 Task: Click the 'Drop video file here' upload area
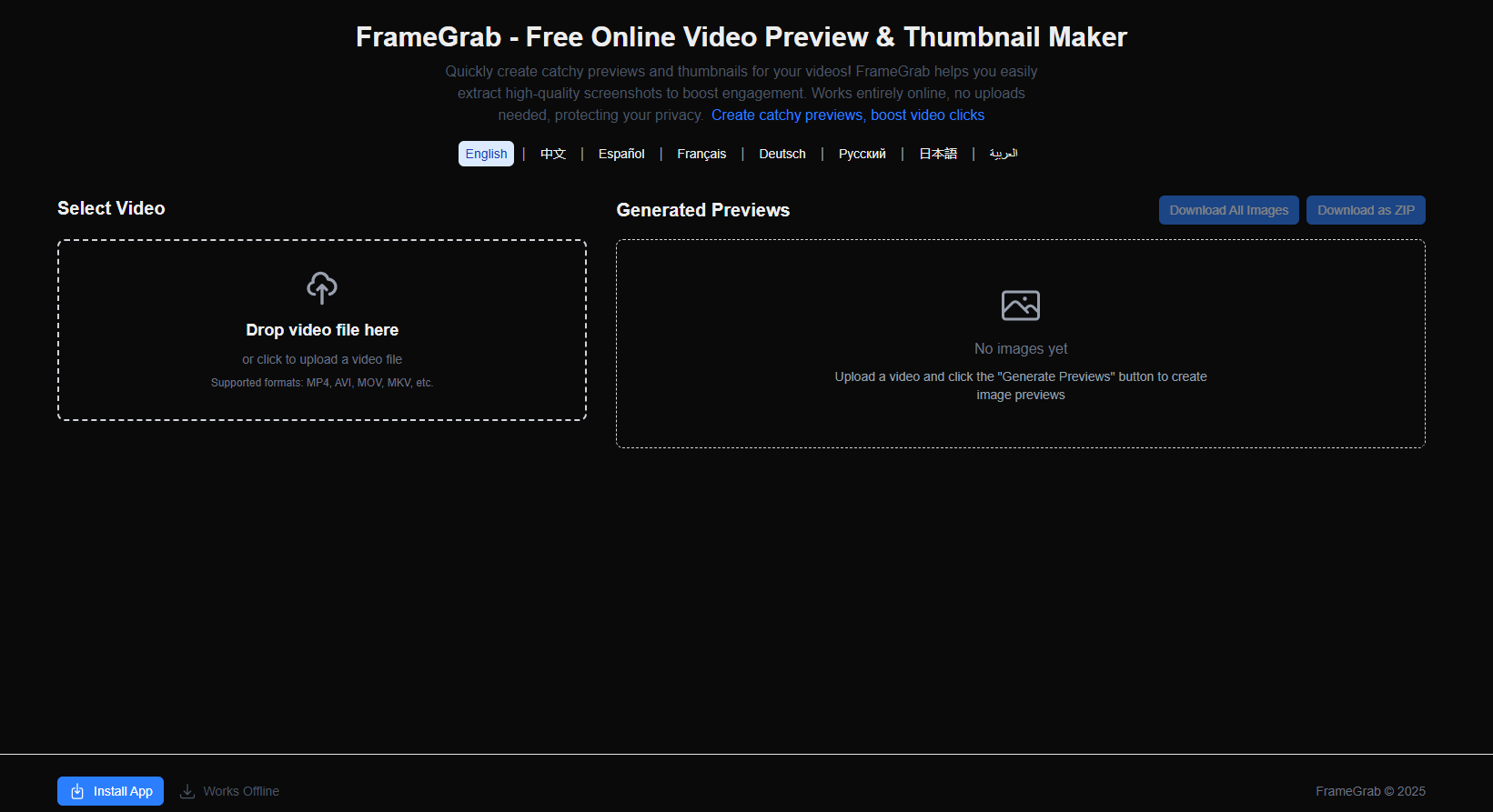tap(322, 330)
